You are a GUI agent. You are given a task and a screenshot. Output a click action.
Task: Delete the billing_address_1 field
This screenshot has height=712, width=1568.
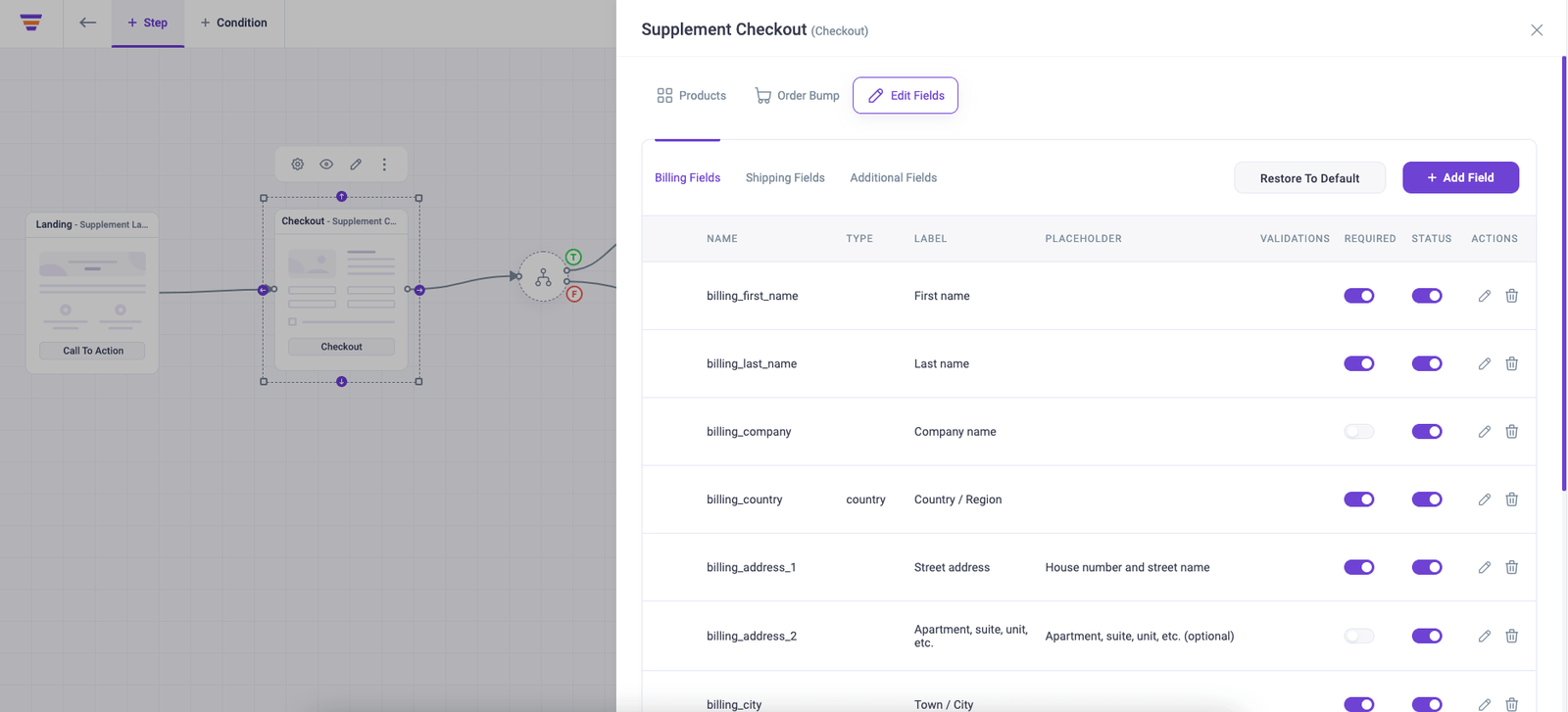point(1511,567)
